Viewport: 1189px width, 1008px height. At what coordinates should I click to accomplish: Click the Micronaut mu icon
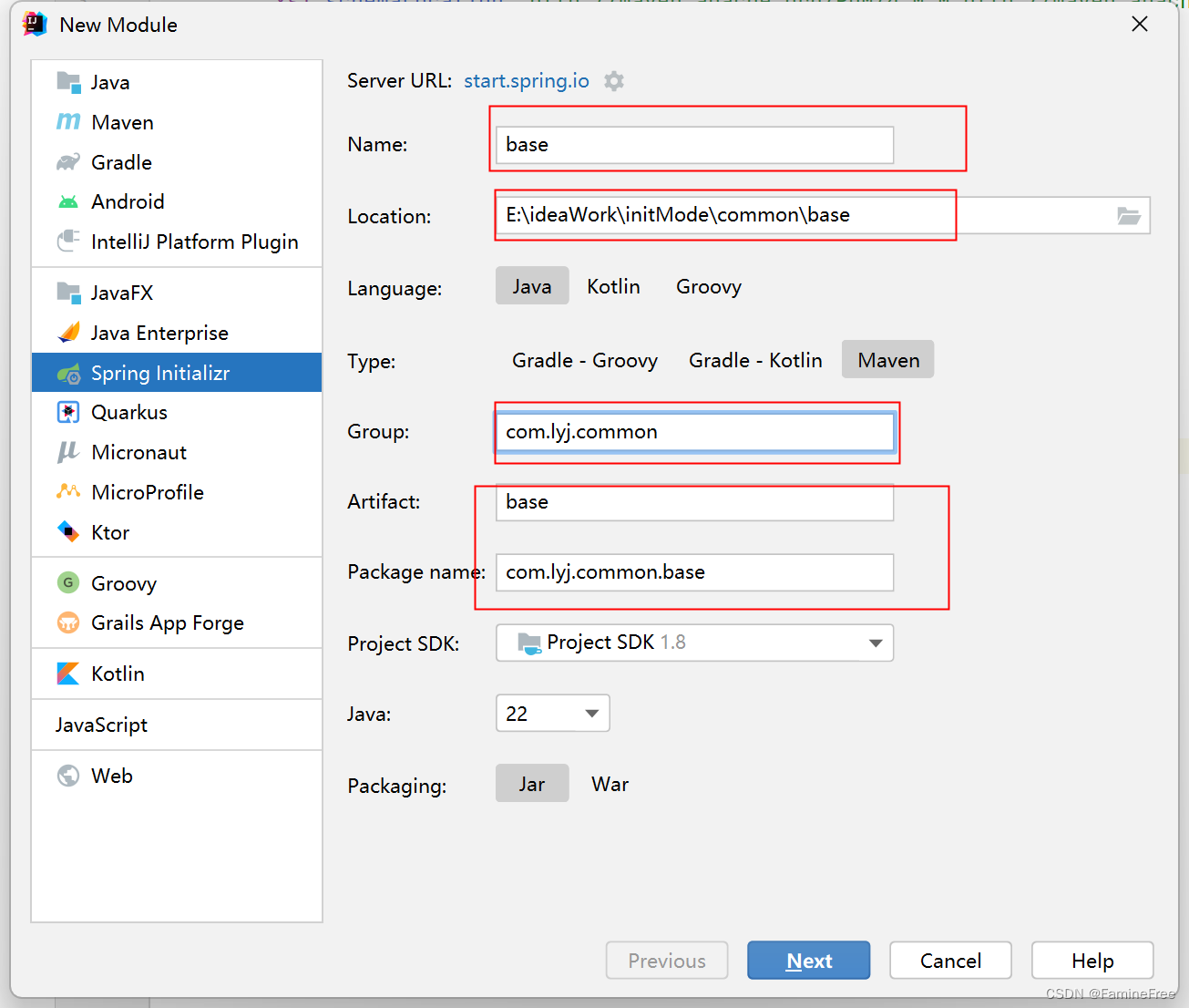pos(68,452)
